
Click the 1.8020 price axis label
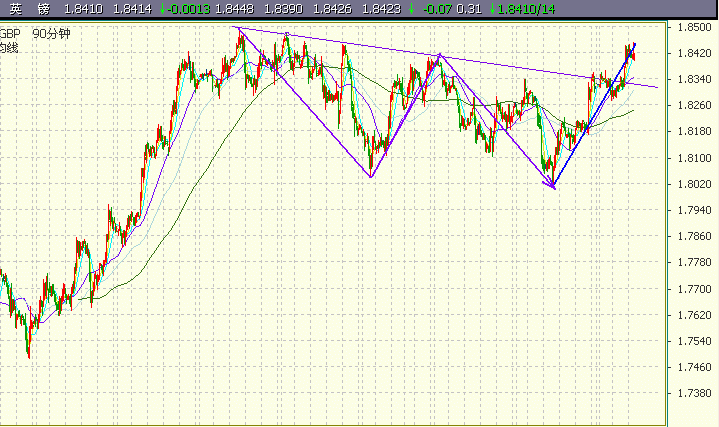point(694,184)
